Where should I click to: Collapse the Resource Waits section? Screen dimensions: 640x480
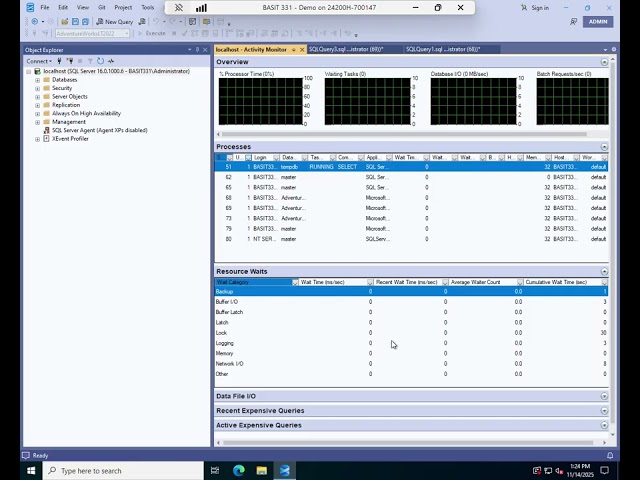click(604, 271)
